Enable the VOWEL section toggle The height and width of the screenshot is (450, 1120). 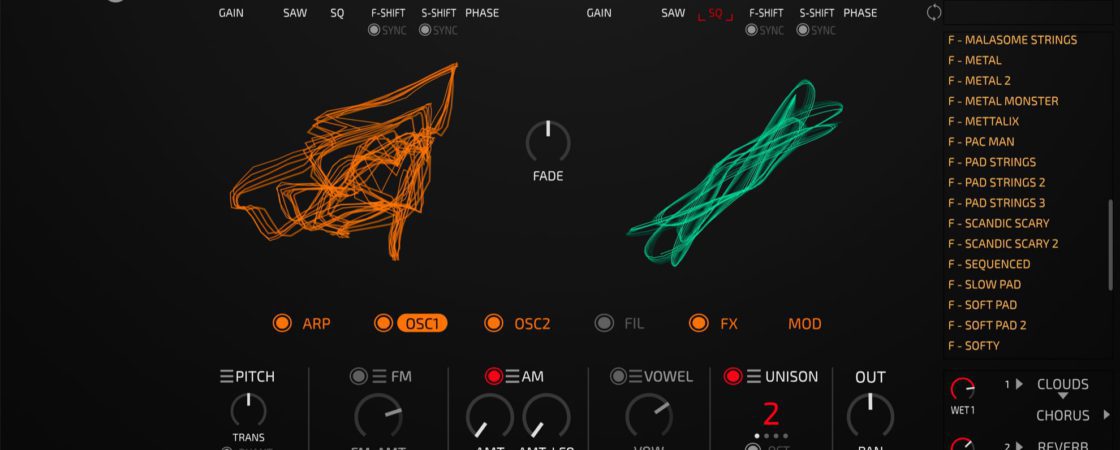(x=618, y=376)
